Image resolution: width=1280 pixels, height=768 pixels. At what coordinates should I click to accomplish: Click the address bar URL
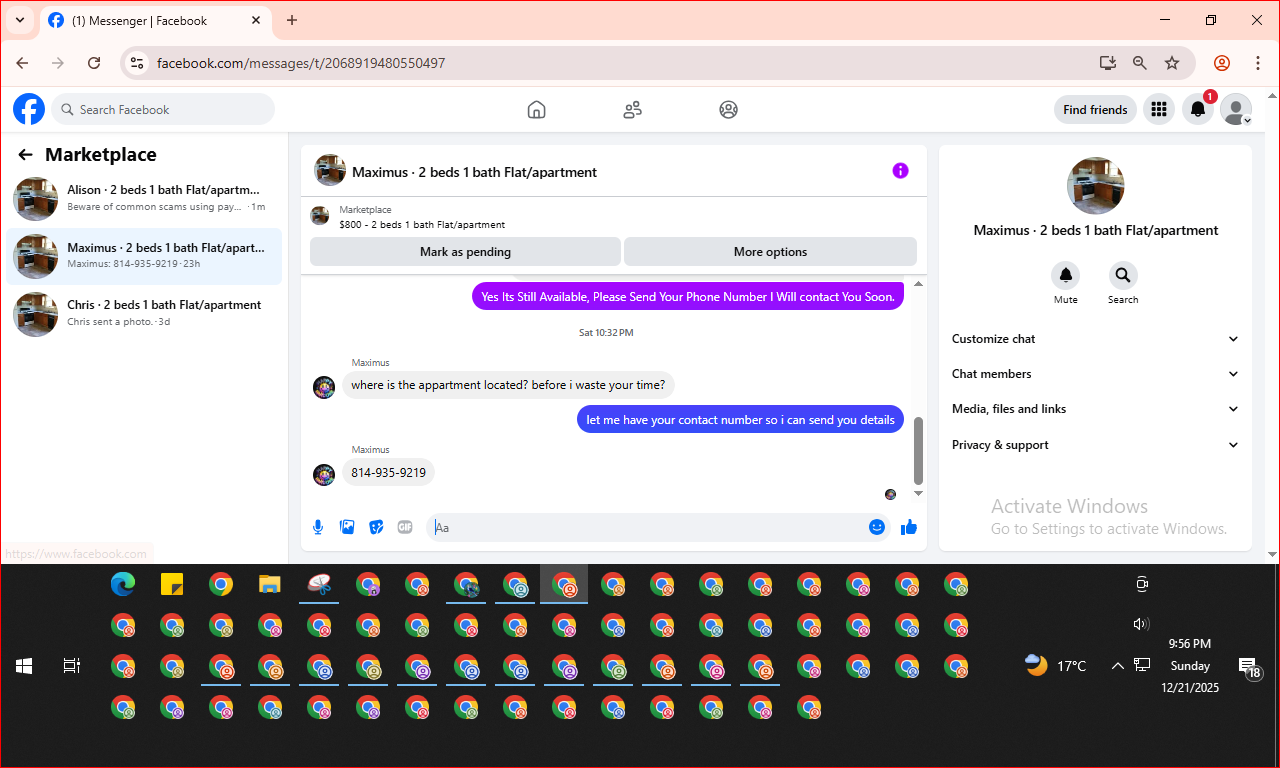(301, 63)
